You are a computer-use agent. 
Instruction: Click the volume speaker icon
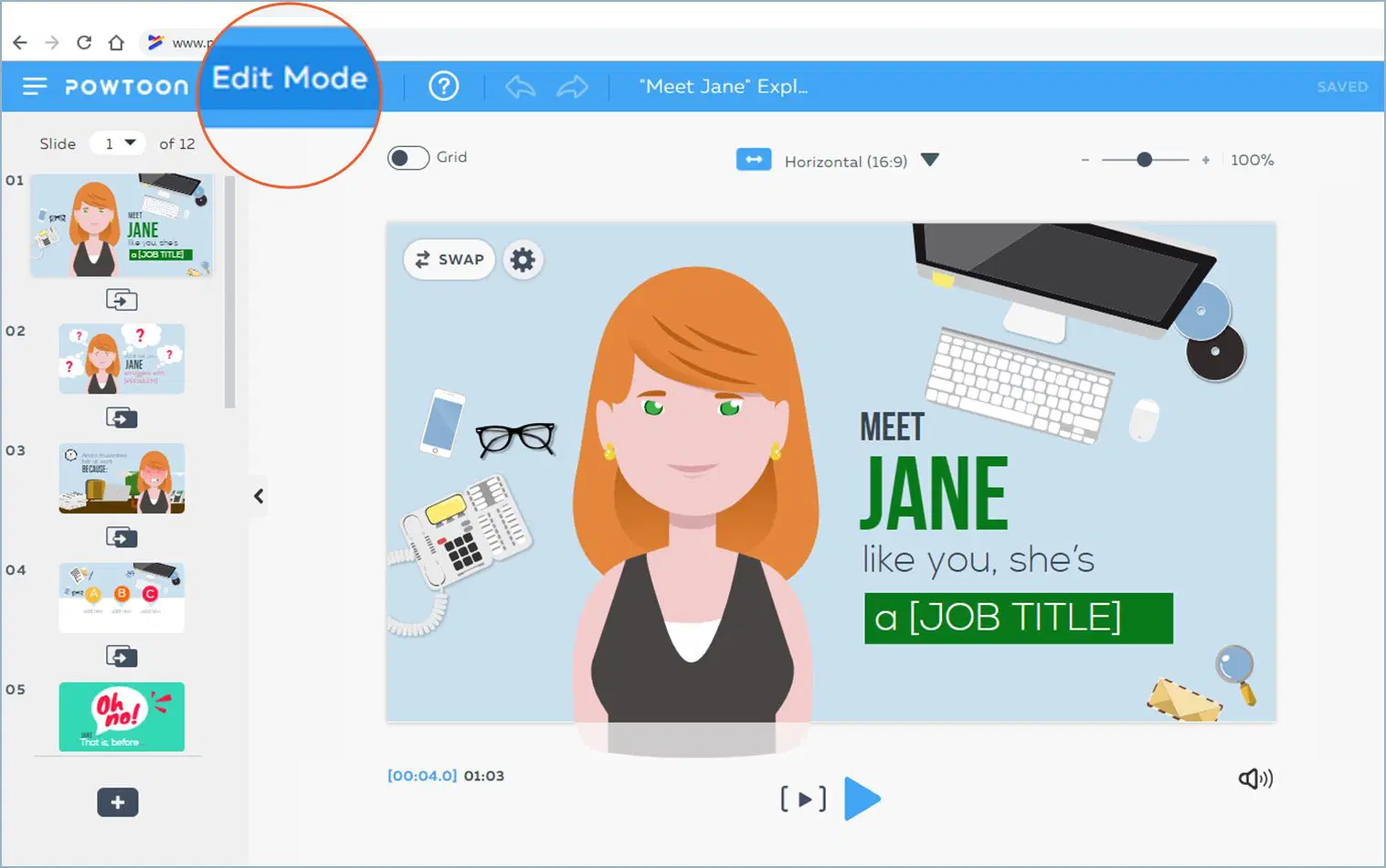[x=1255, y=778]
